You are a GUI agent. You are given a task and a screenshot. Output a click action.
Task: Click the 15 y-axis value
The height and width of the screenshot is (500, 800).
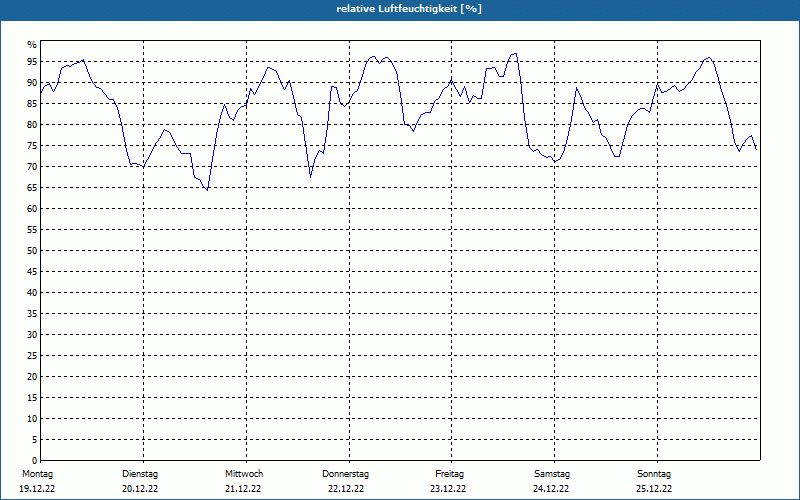(32, 398)
